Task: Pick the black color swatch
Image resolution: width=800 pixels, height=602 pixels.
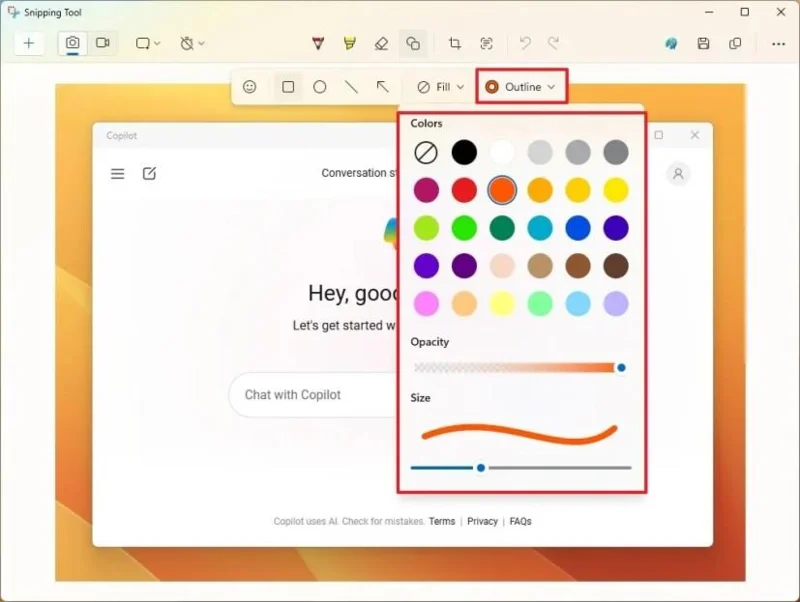Action: click(464, 153)
